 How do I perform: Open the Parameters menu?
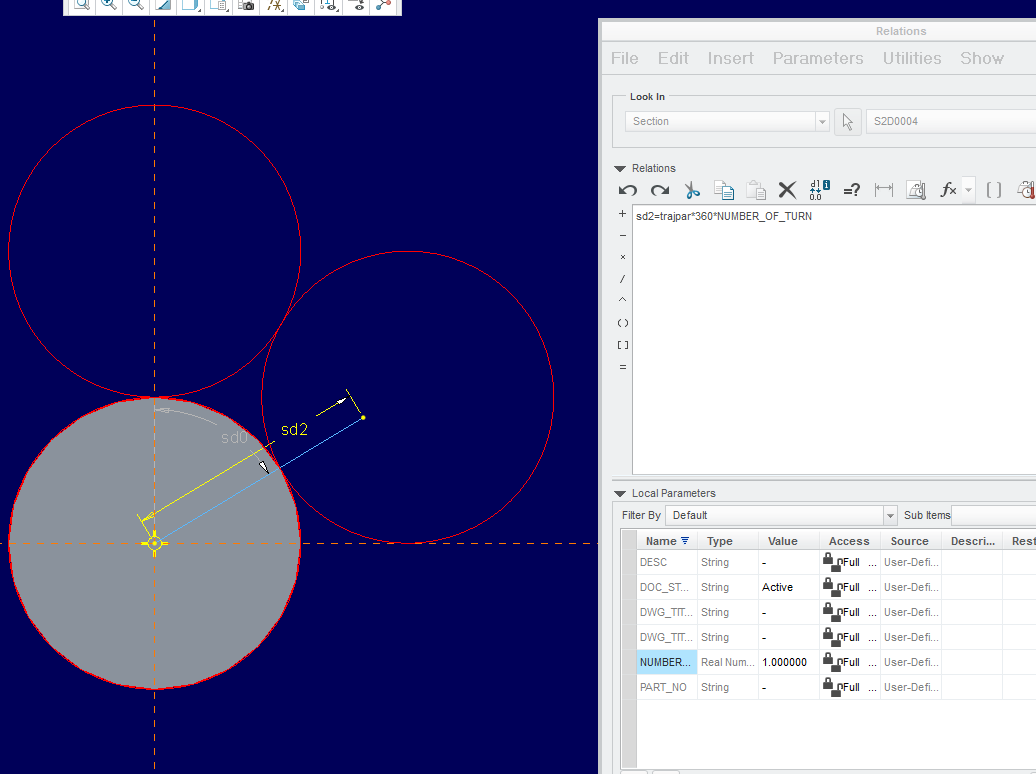pos(818,58)
